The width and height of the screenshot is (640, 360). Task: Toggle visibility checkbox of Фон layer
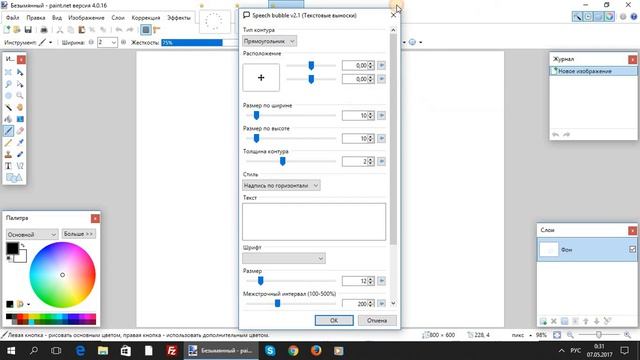632,249
